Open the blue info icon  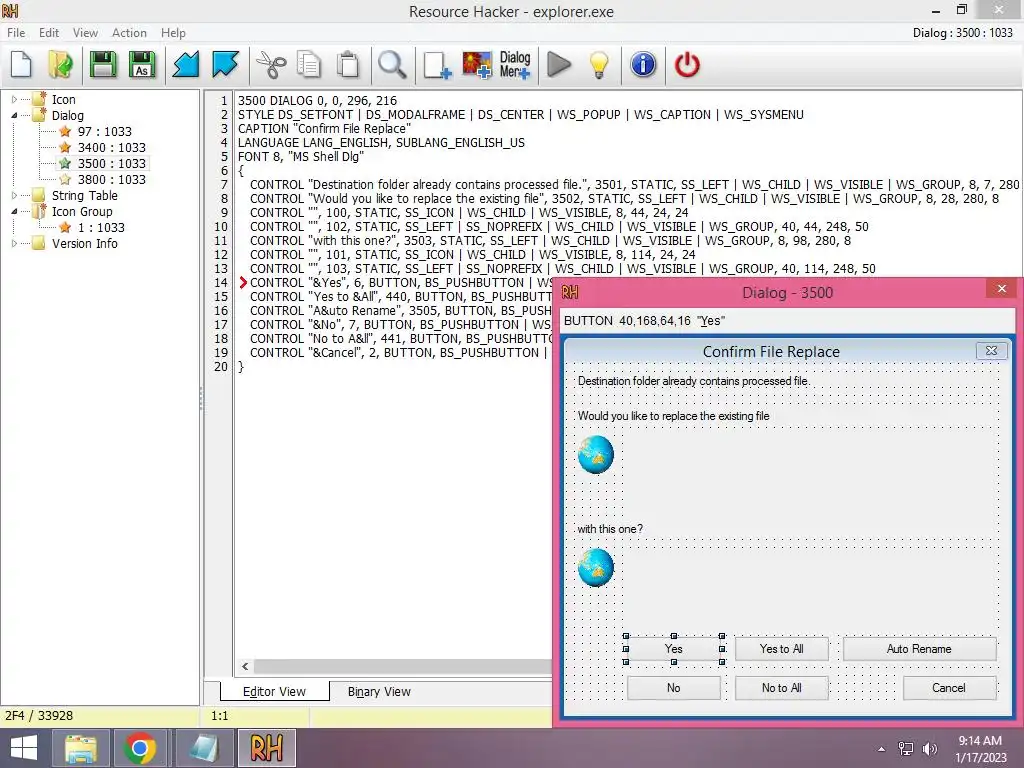(x=643, y=65)
